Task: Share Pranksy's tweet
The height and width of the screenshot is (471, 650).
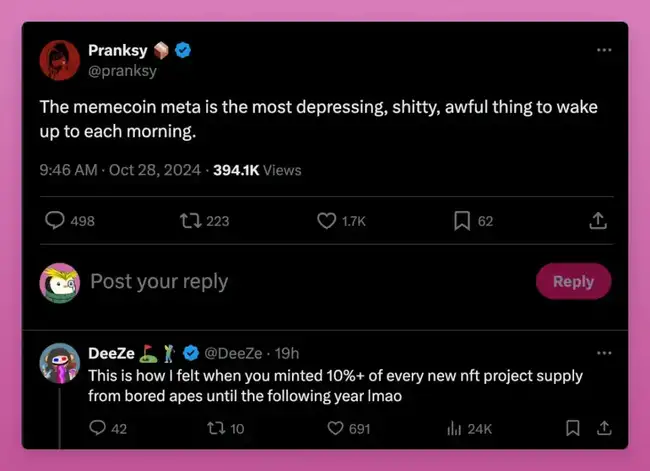Action: (598, 220)
